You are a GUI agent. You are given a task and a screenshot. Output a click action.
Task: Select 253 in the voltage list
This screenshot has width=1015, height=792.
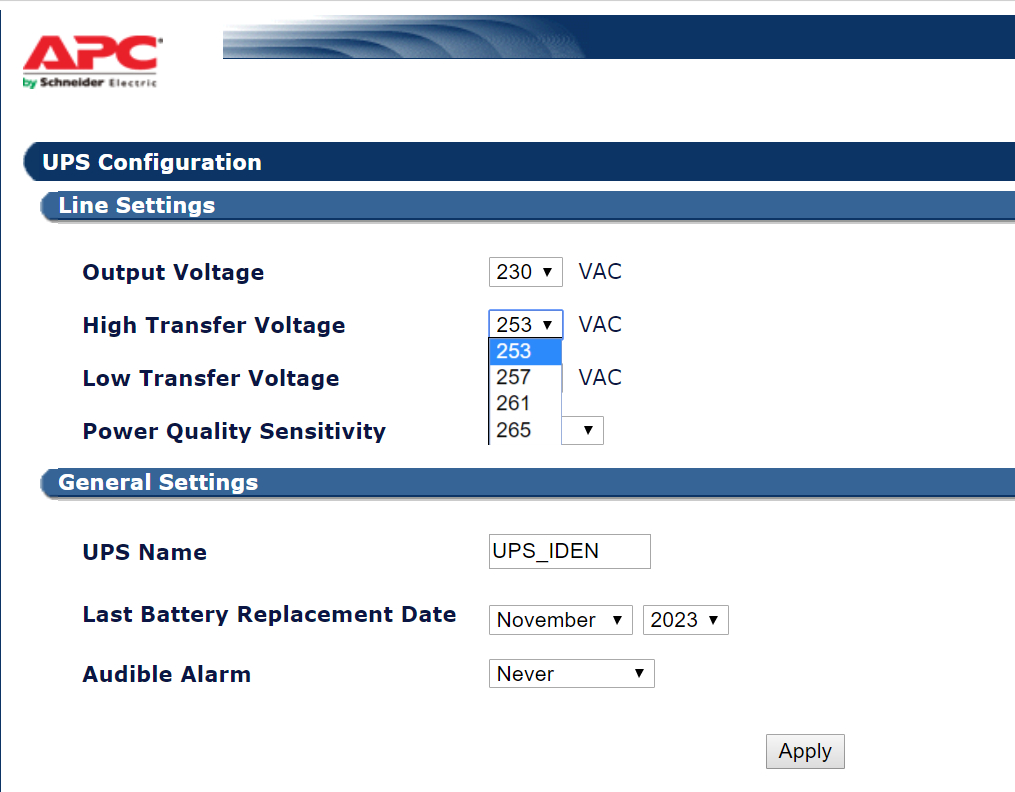pos(524,351)
